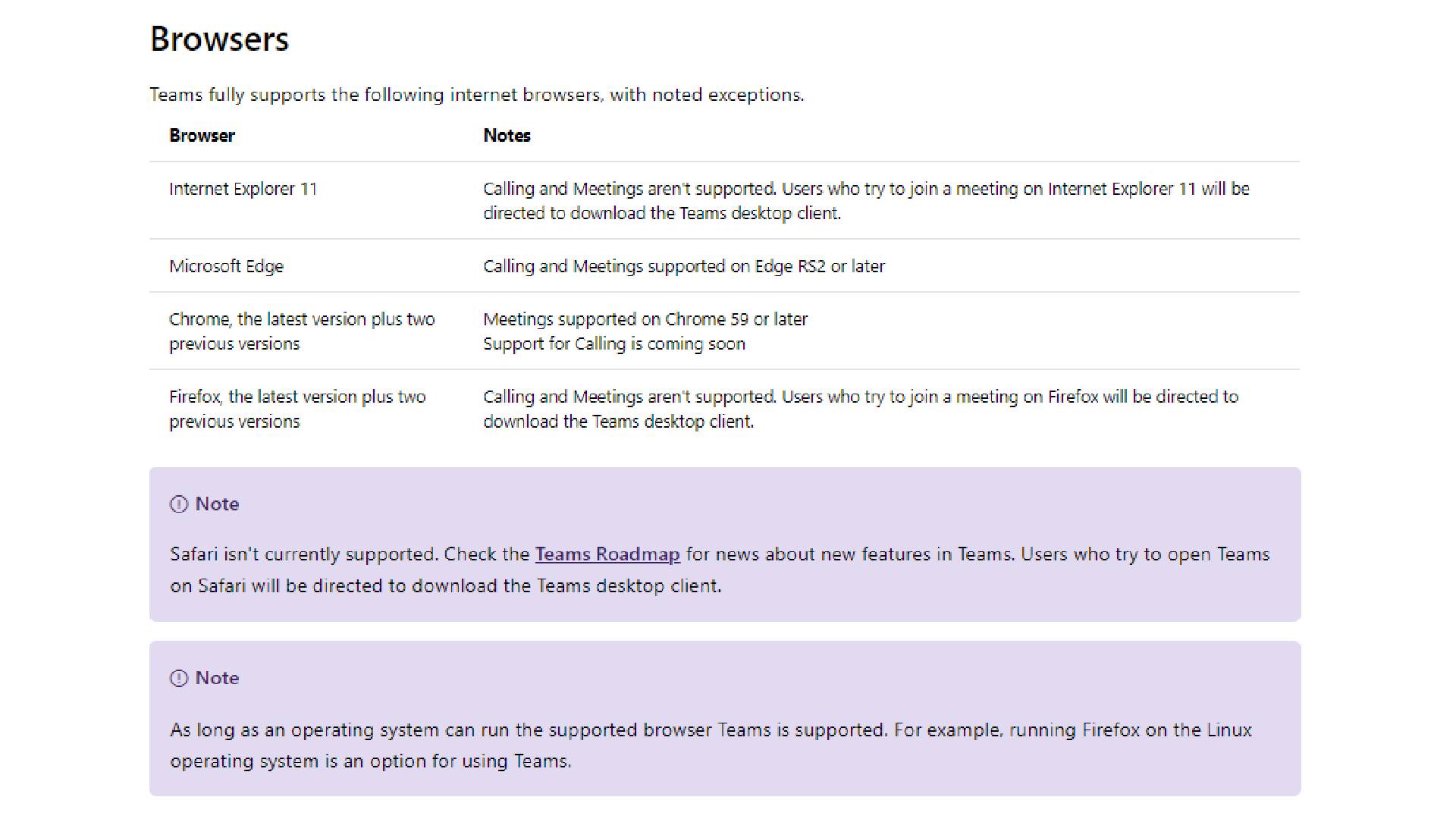Click the Browser column header
This screenshot has width=1456, height=819.
(x=200, y=136)
